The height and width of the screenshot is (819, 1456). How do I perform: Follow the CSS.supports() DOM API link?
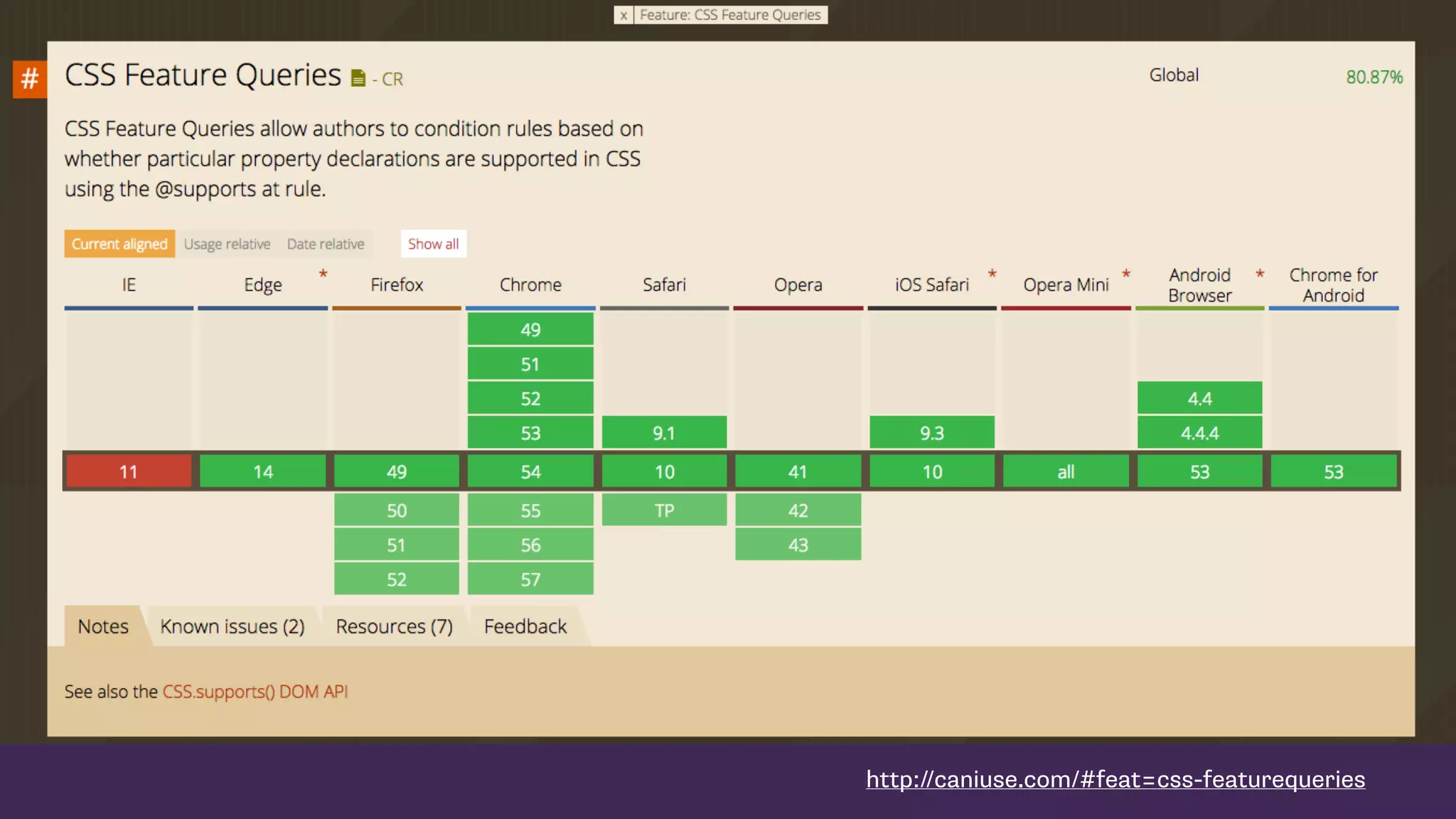255,692
